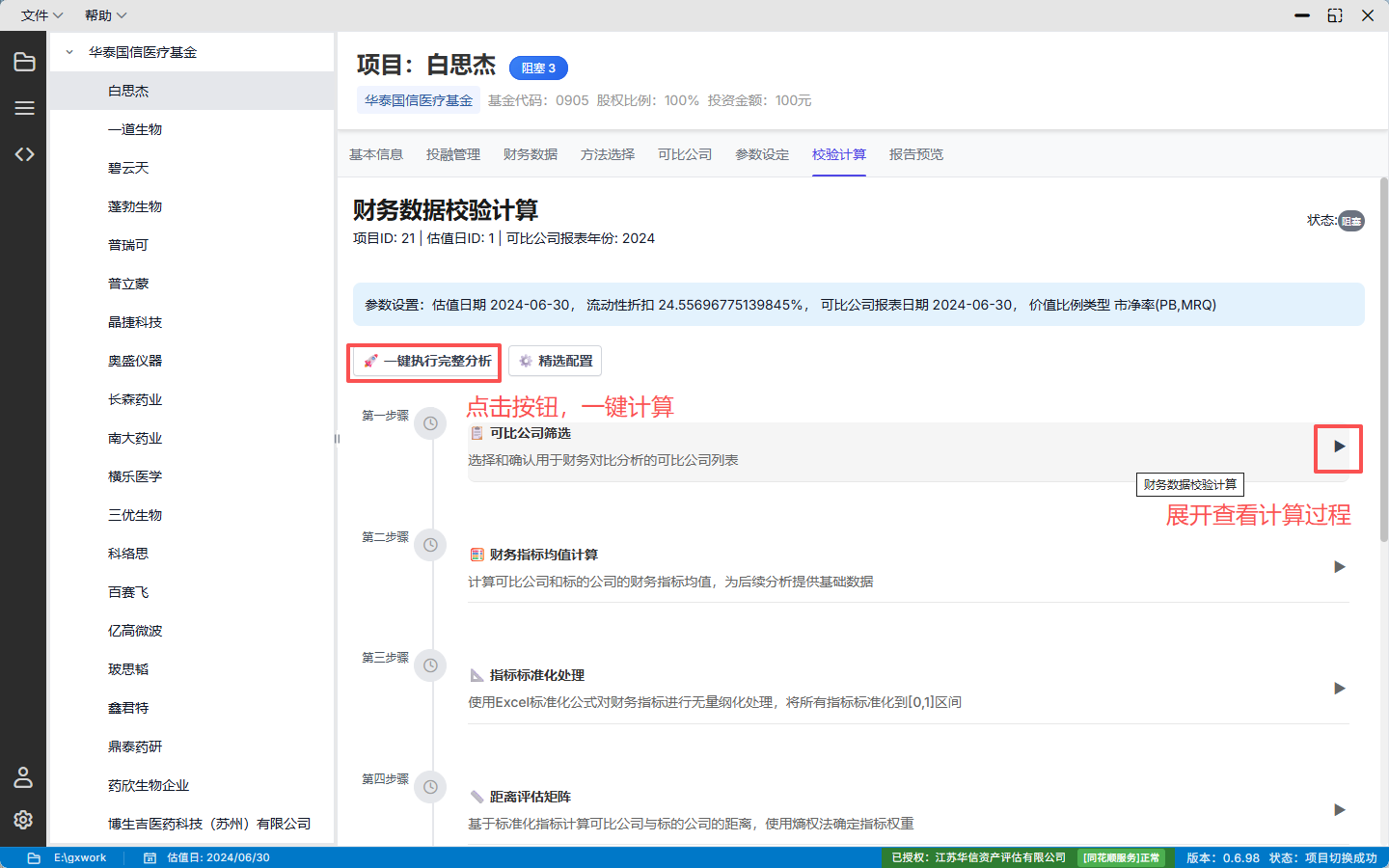
Task: Select 晶捷科技 in the project tree
Action: [x=191, y=322]
